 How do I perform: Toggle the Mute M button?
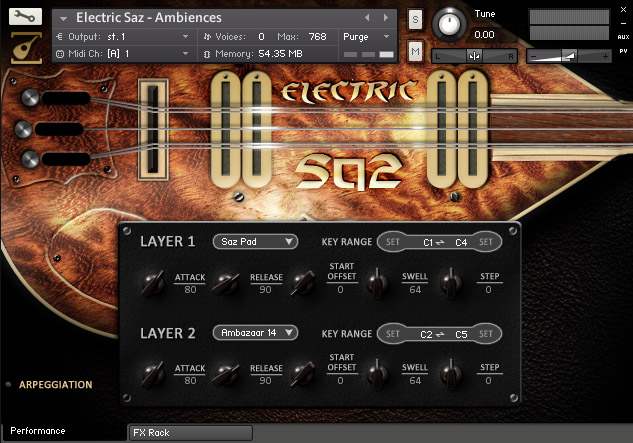click(415, 51)
